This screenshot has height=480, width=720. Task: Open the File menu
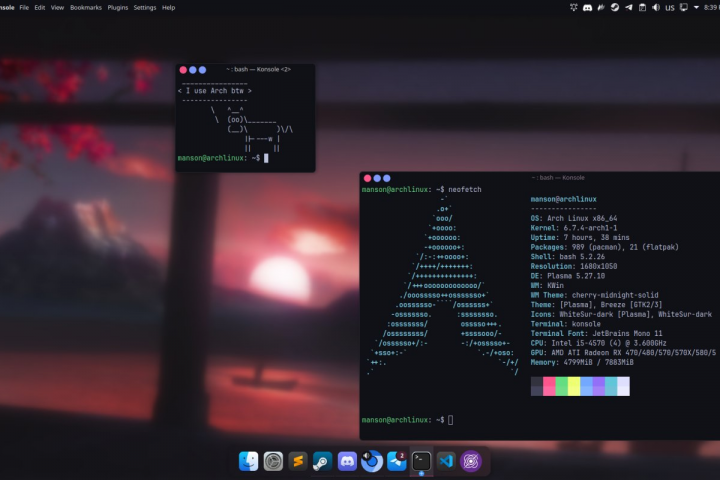pos(24,7)
